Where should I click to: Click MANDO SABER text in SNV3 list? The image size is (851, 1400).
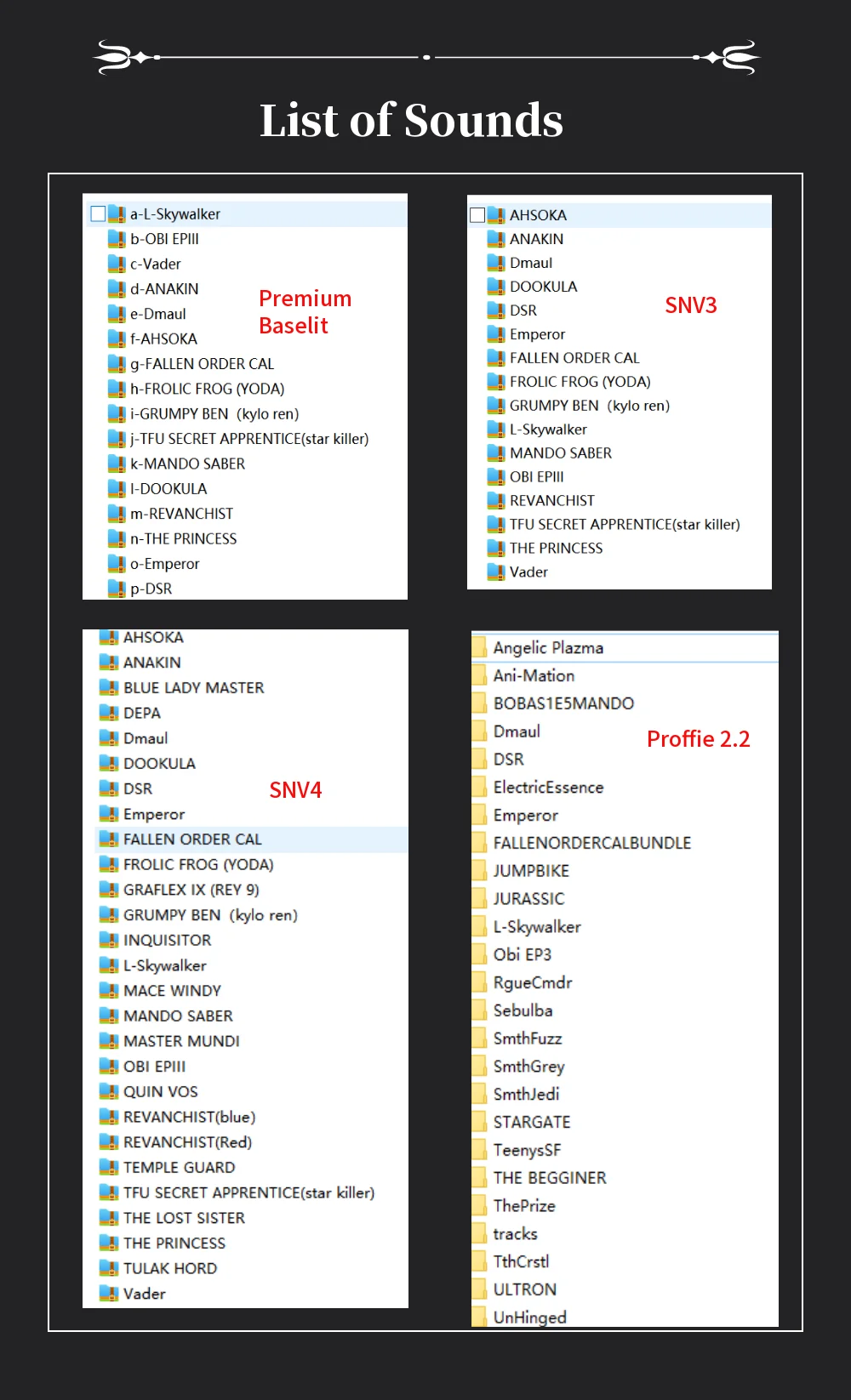561,453
